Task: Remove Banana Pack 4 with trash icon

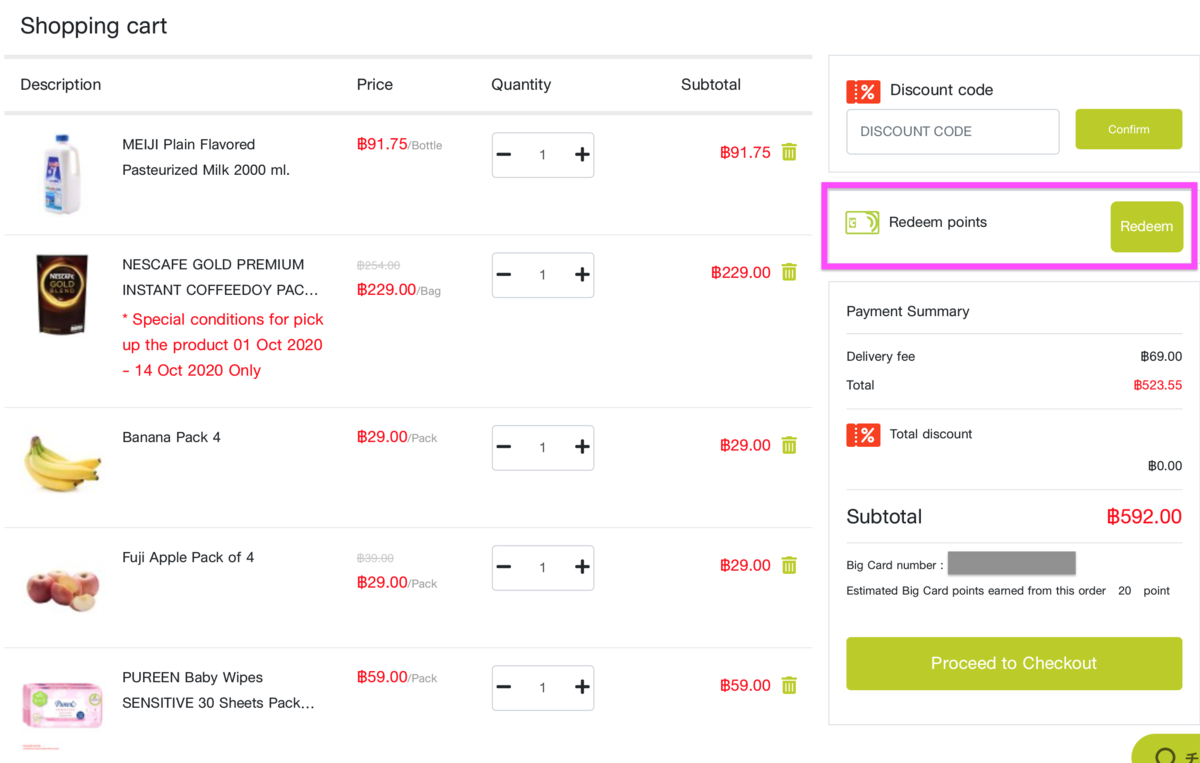Action: pyautogui.click(x=789, y=445)
